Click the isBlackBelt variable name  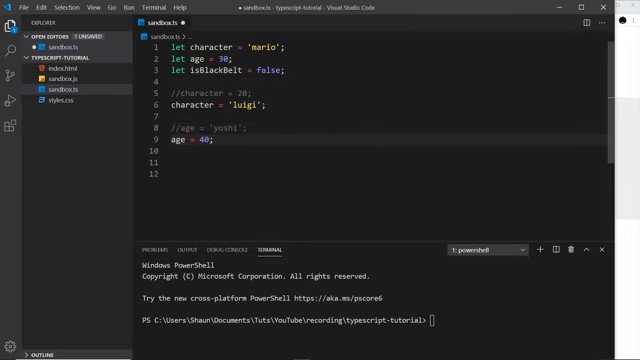[x=216, y=70]
